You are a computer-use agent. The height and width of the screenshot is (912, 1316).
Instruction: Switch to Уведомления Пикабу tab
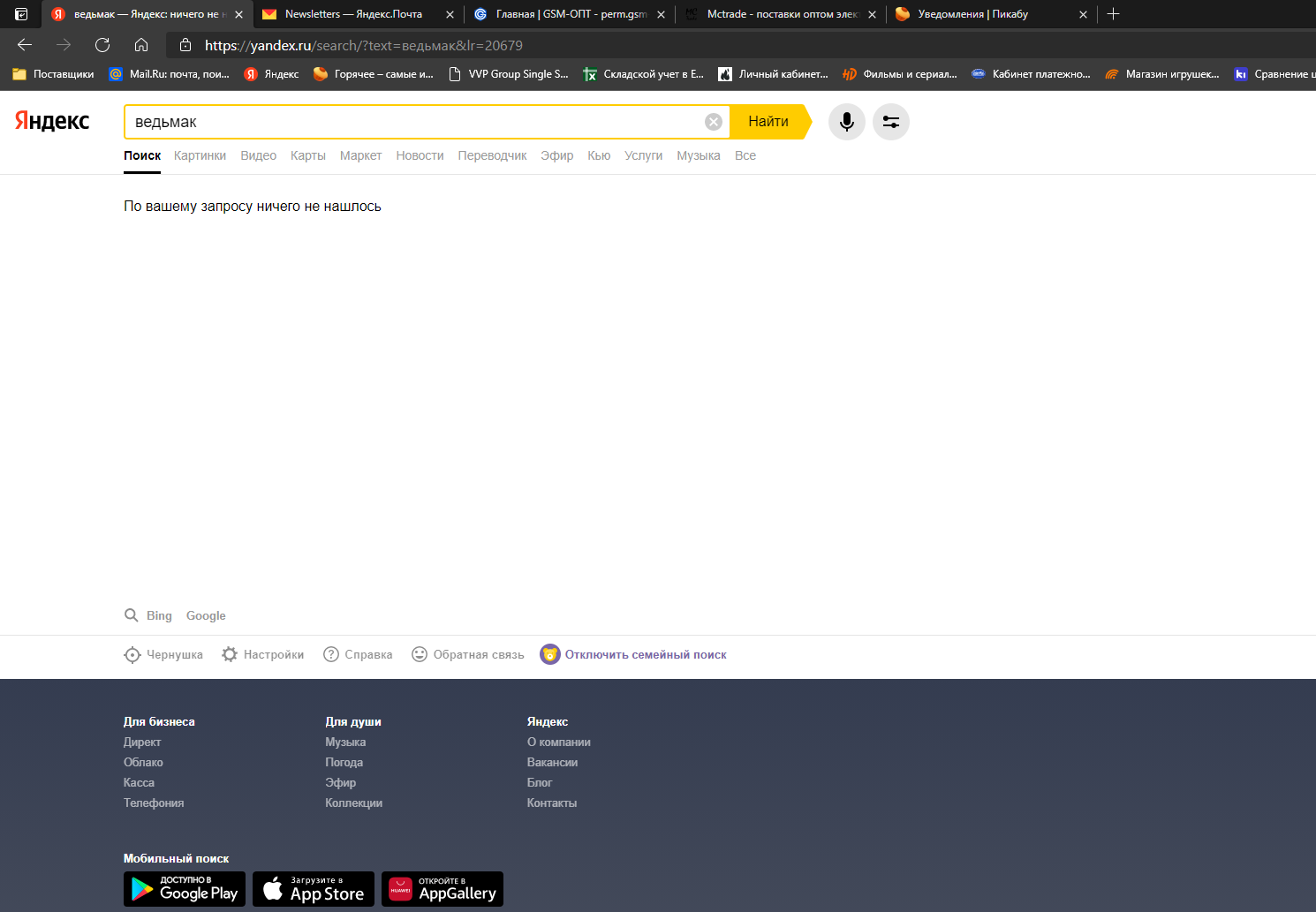(972, 14)
